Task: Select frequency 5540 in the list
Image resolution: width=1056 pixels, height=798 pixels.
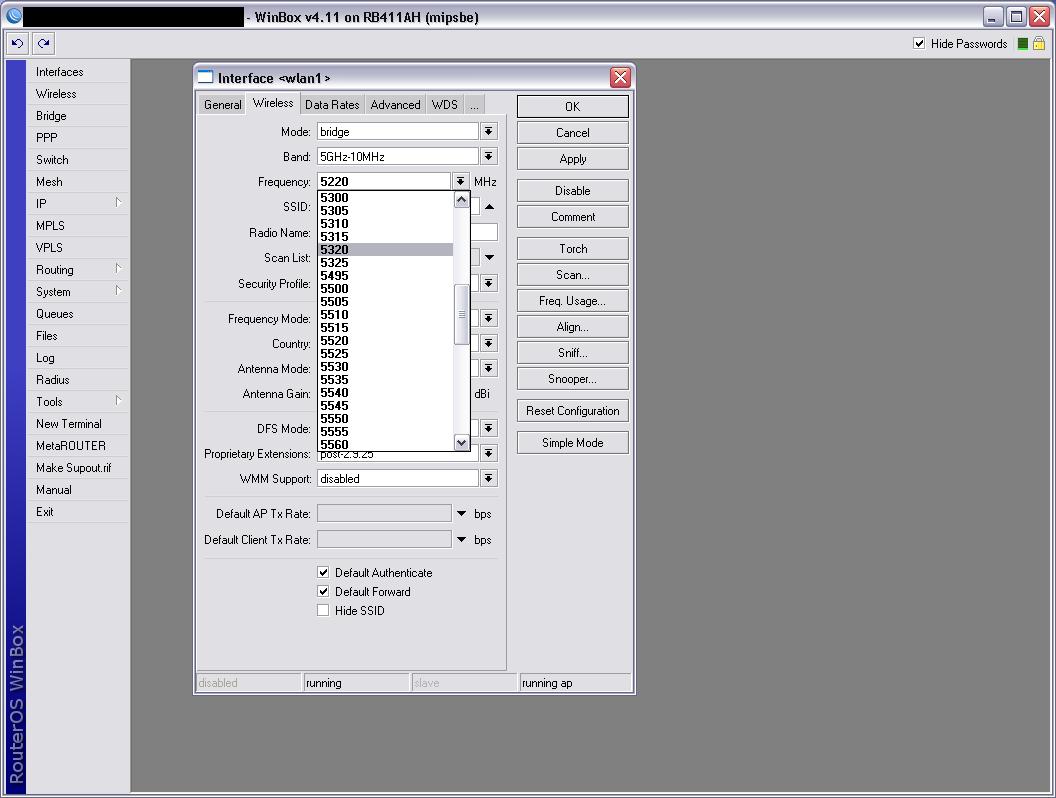Action: tap(385, 393)
